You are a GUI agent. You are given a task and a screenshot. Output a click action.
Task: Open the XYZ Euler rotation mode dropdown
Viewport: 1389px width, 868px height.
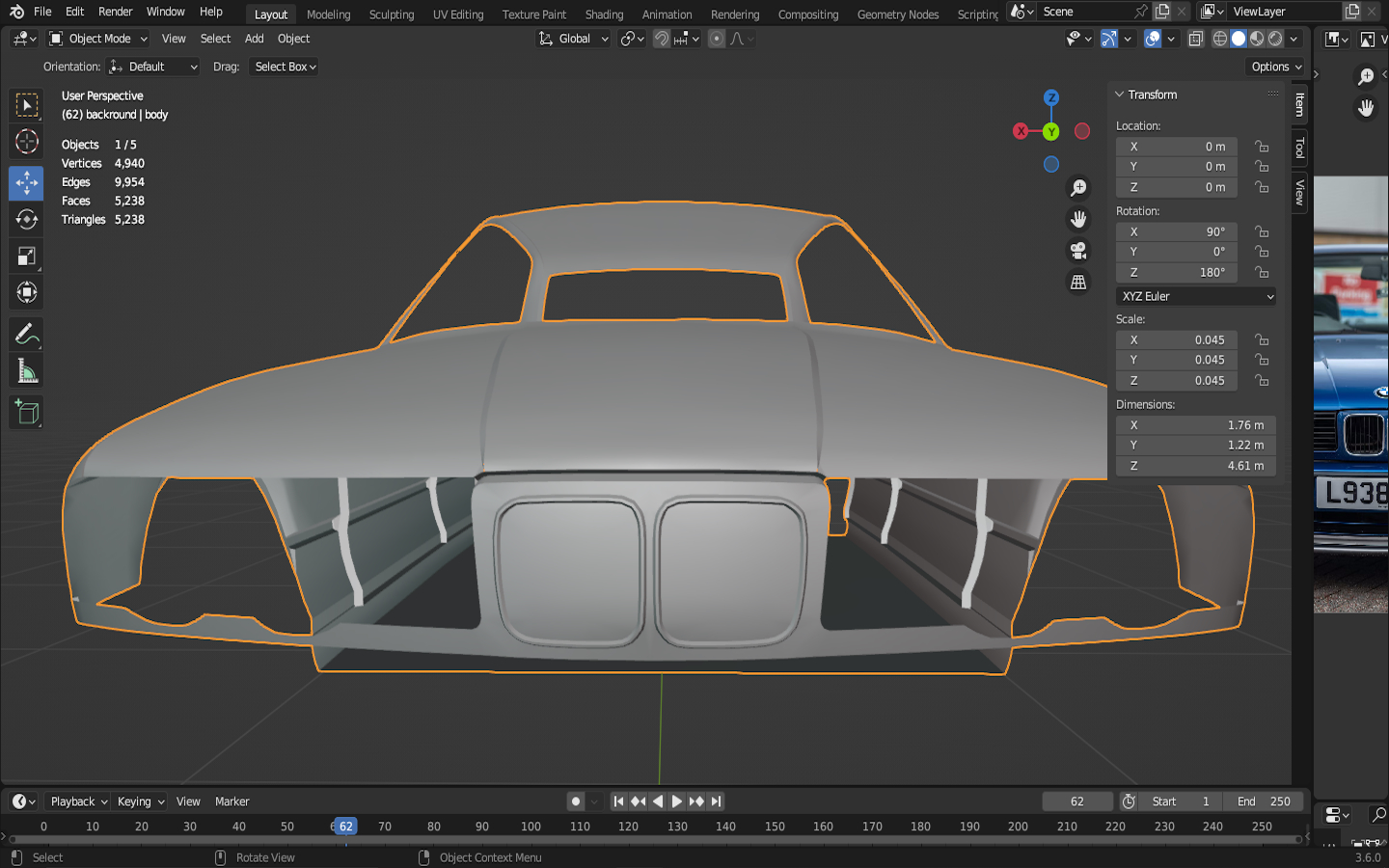[1196, 296]
